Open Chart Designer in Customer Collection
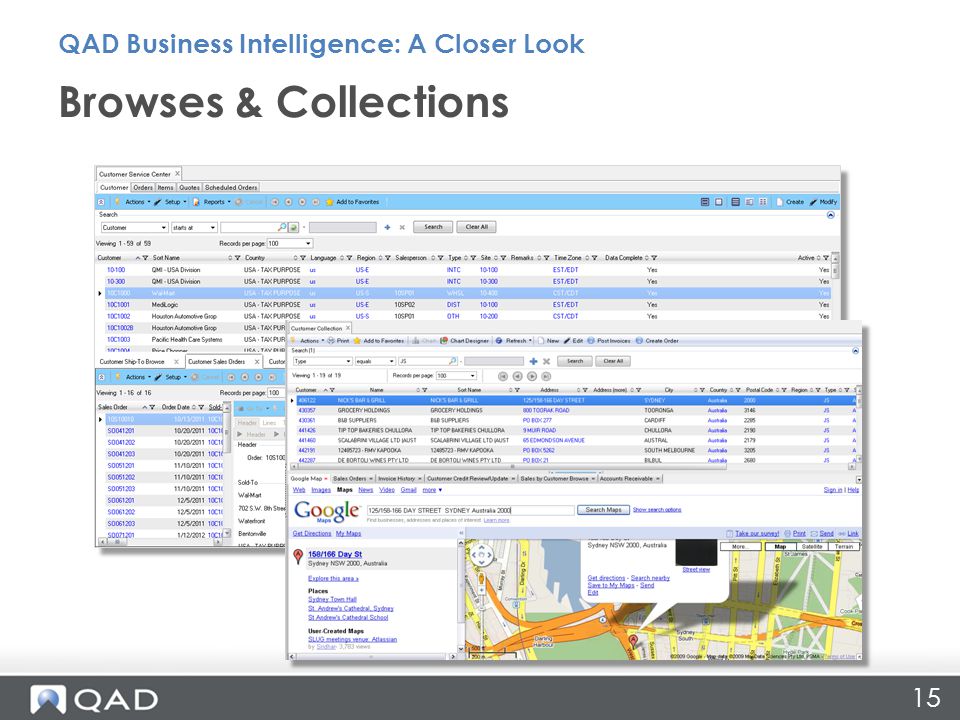The width and height of the screenshot is (960, 720). click(x=465, y=341)
